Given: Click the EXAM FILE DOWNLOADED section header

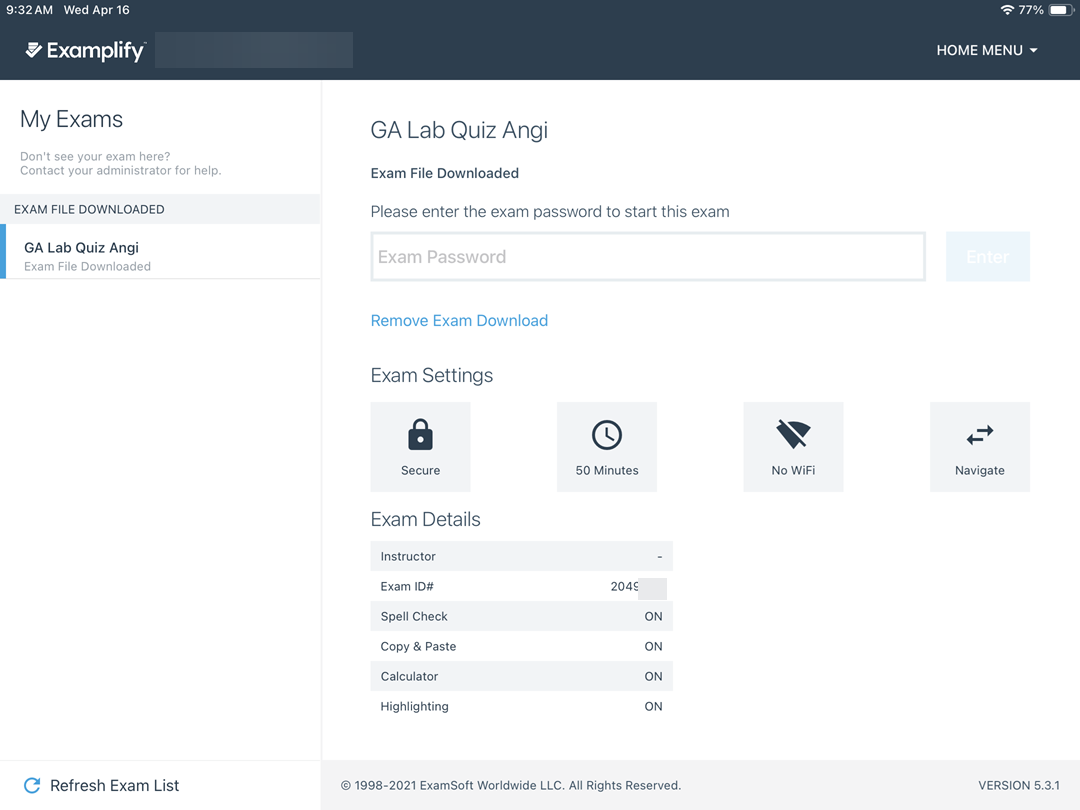Looking at the screenshot, I should tap(160, 209).
